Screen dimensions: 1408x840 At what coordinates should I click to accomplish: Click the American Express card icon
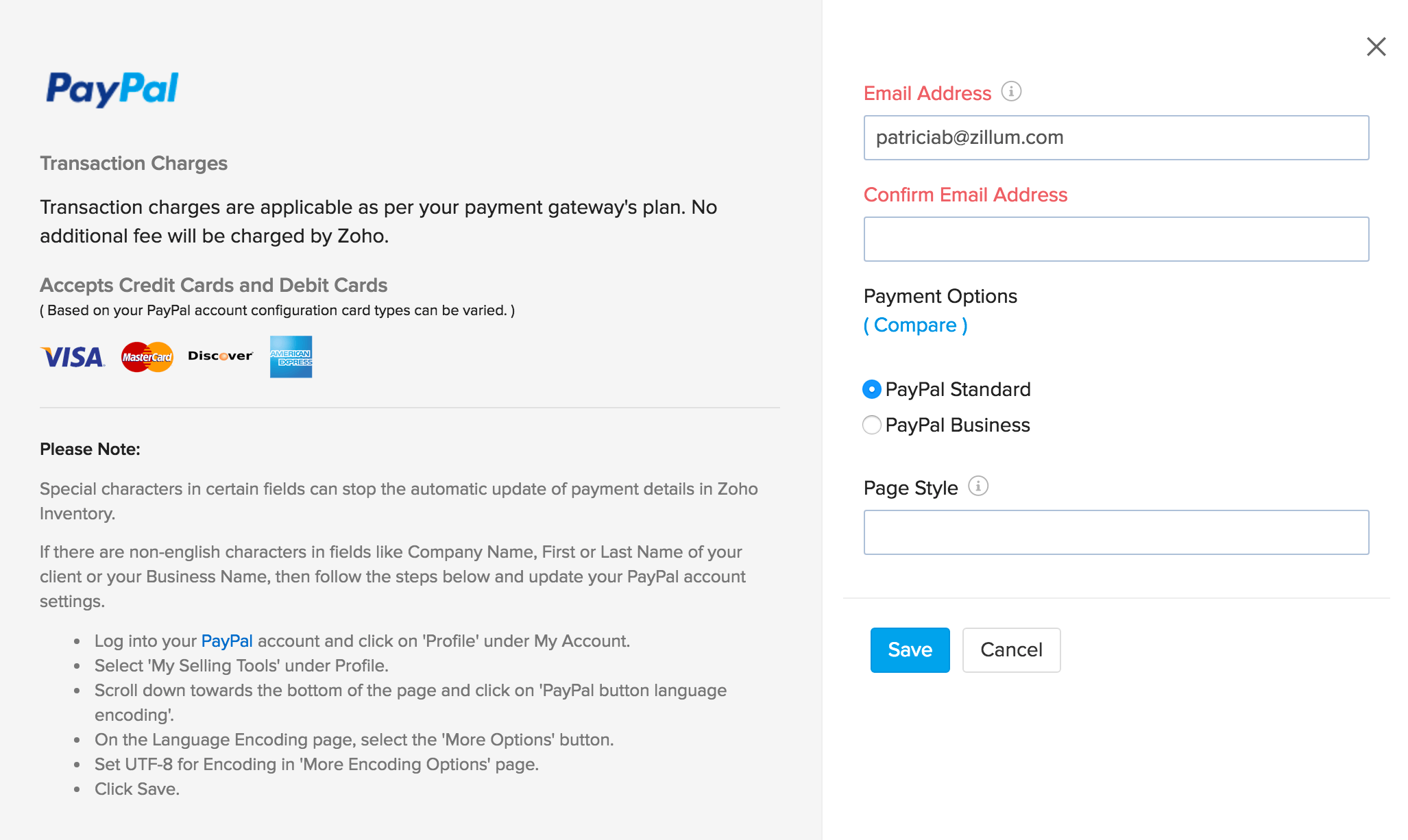pyautogui.click(x=291, y=357)
